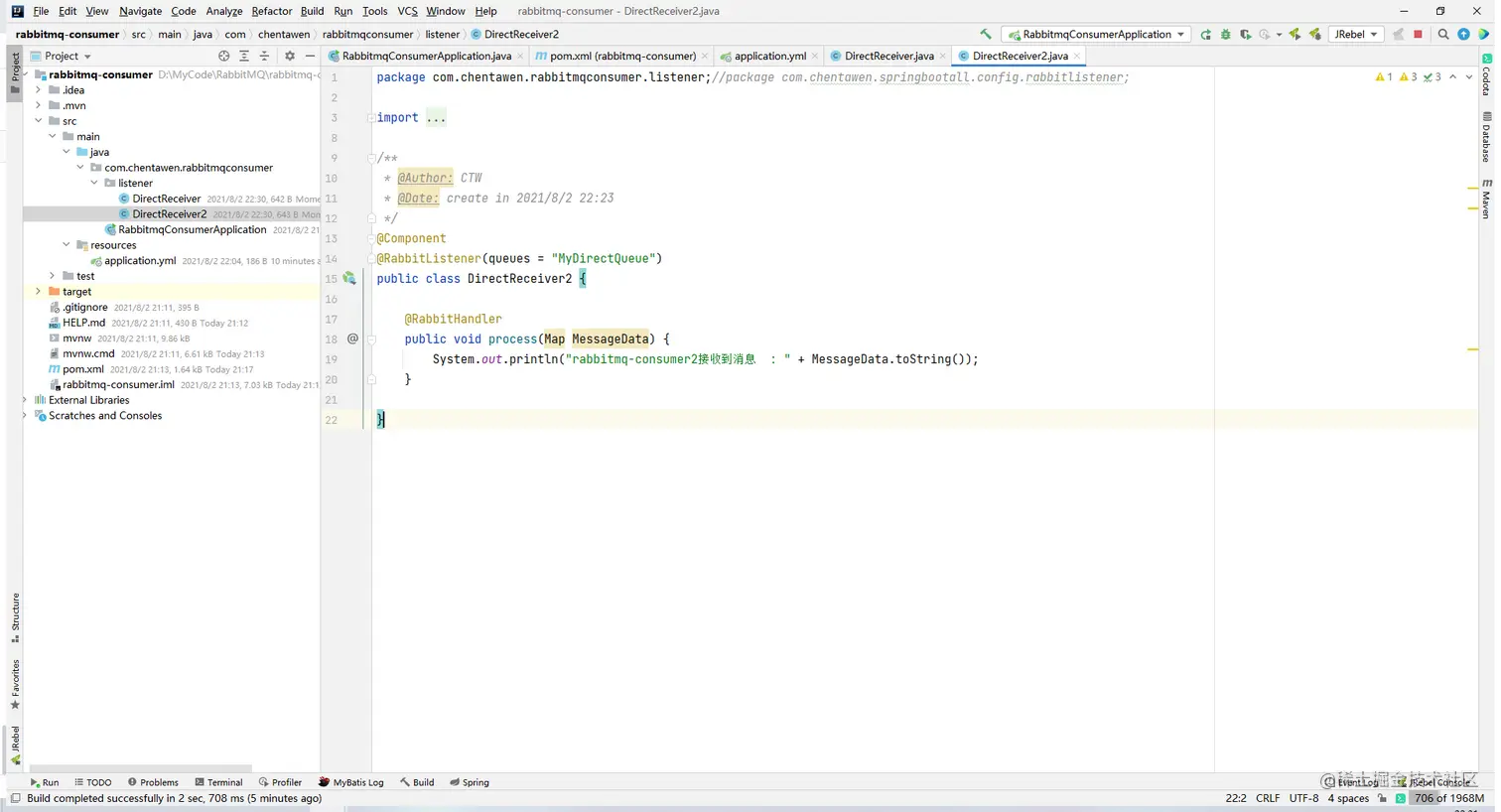Screen dimensions: 1501x812
Task: Open the Spring tool window
Action: pos(470,782)
